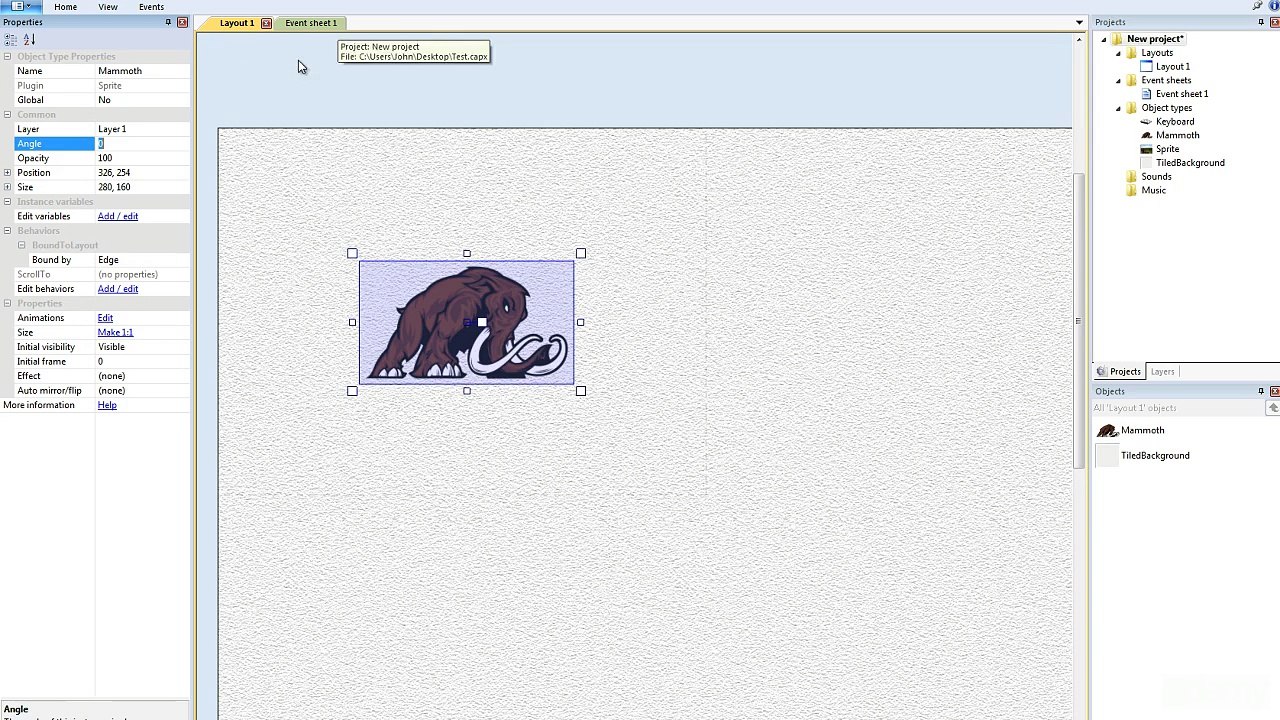This screenshot has height=720, width=1280.
Task: Click the pin icon beside the info icon
Action: [x=1258, y=6]
